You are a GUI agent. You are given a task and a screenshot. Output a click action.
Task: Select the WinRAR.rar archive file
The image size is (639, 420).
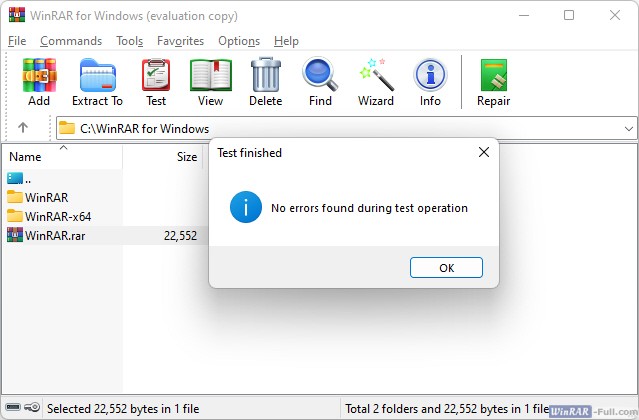click(55, 235)
